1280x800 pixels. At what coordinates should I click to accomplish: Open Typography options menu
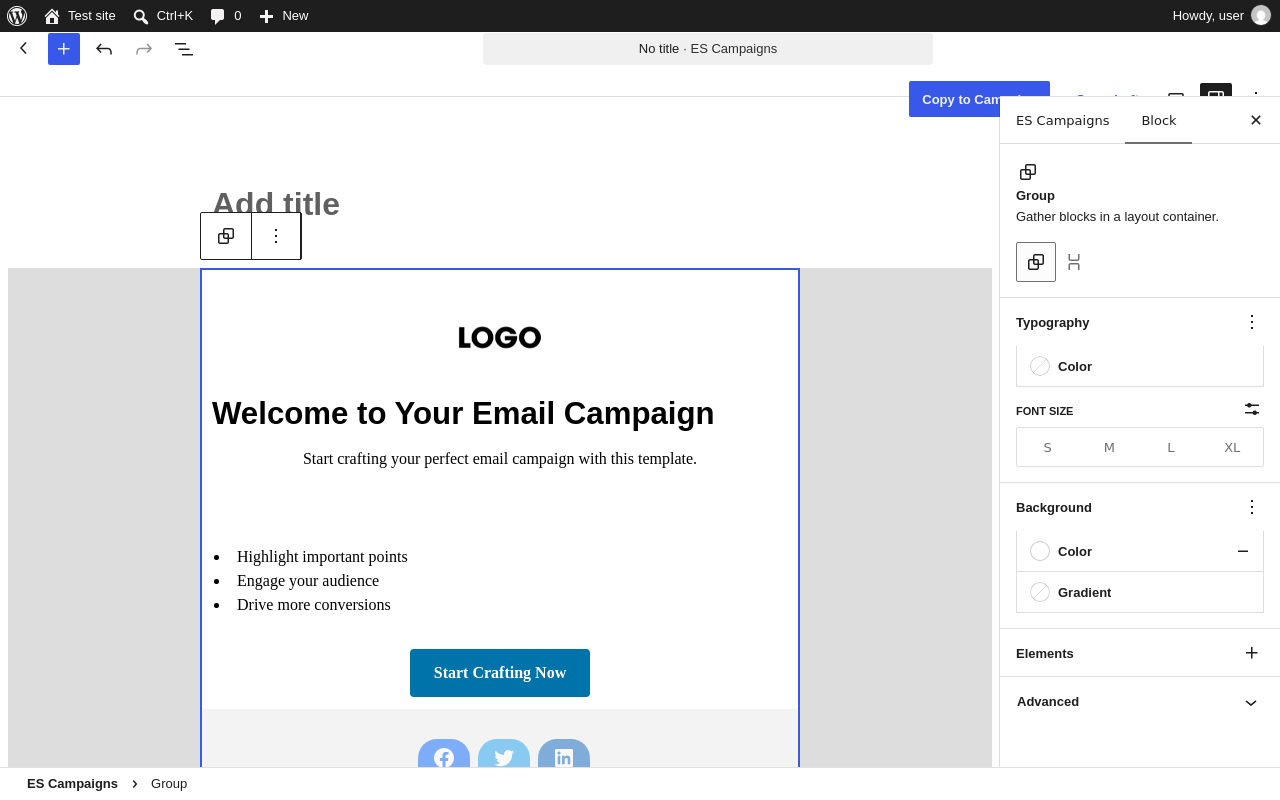click(1252, 322)
